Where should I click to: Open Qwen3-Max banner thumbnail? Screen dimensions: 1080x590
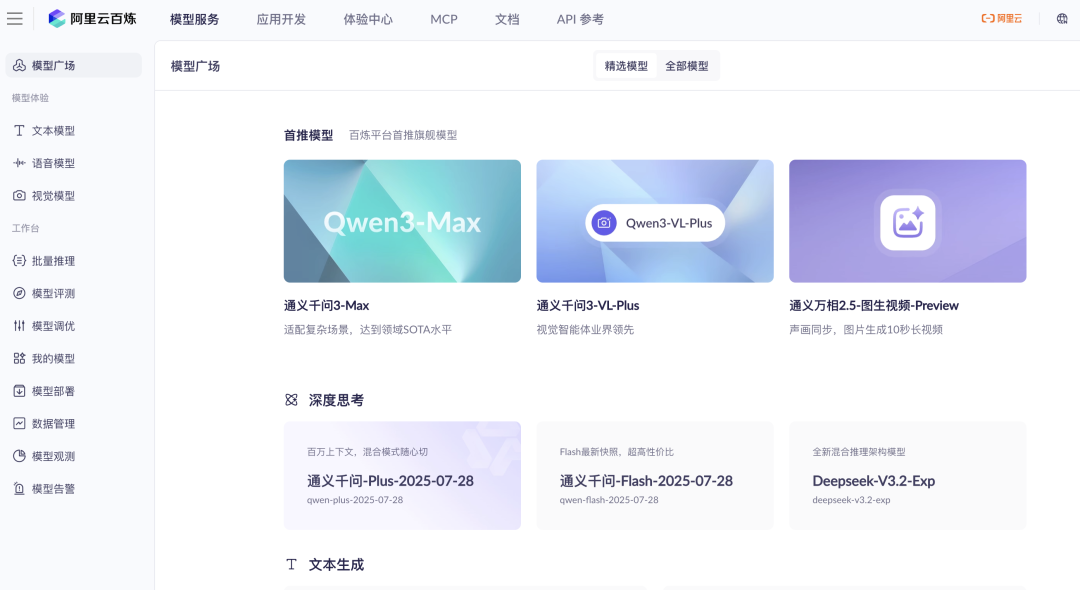point(402,221)
